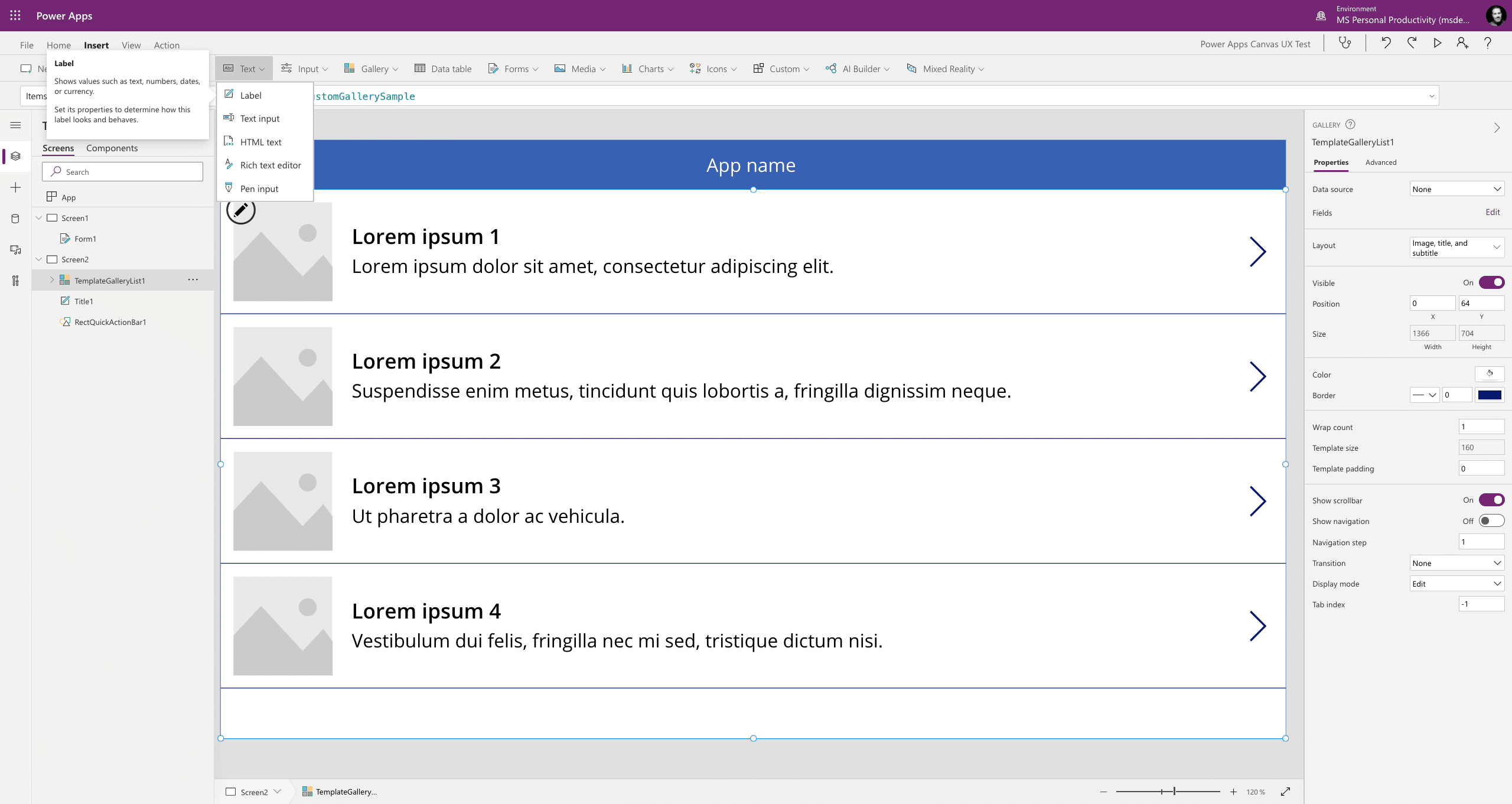Click Edit Fields link in Properties panel

[1494, 213]
